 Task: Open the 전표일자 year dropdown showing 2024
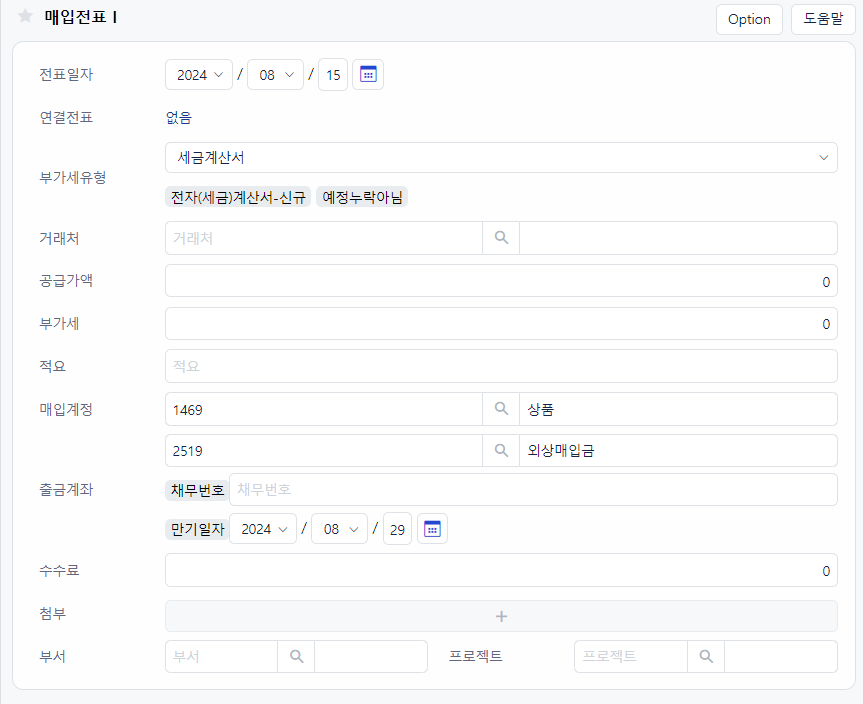199,74
